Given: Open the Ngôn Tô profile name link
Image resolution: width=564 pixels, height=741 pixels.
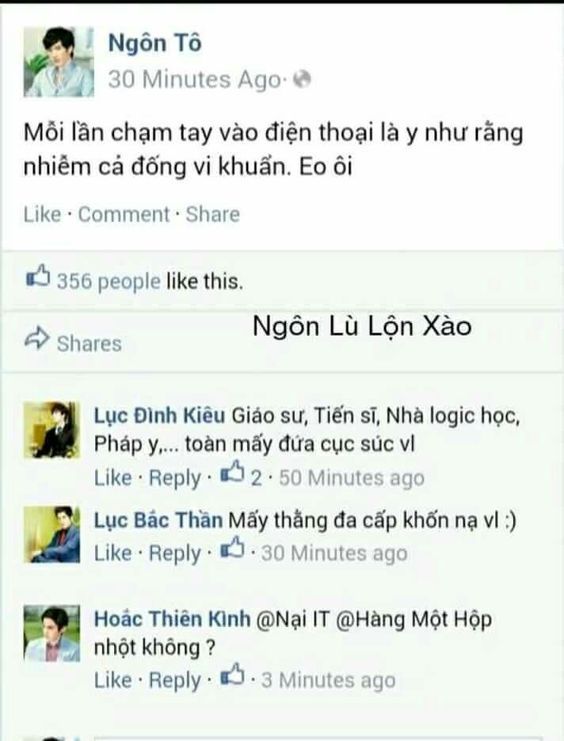Looking at the screenshot, I should pos(155,43).
